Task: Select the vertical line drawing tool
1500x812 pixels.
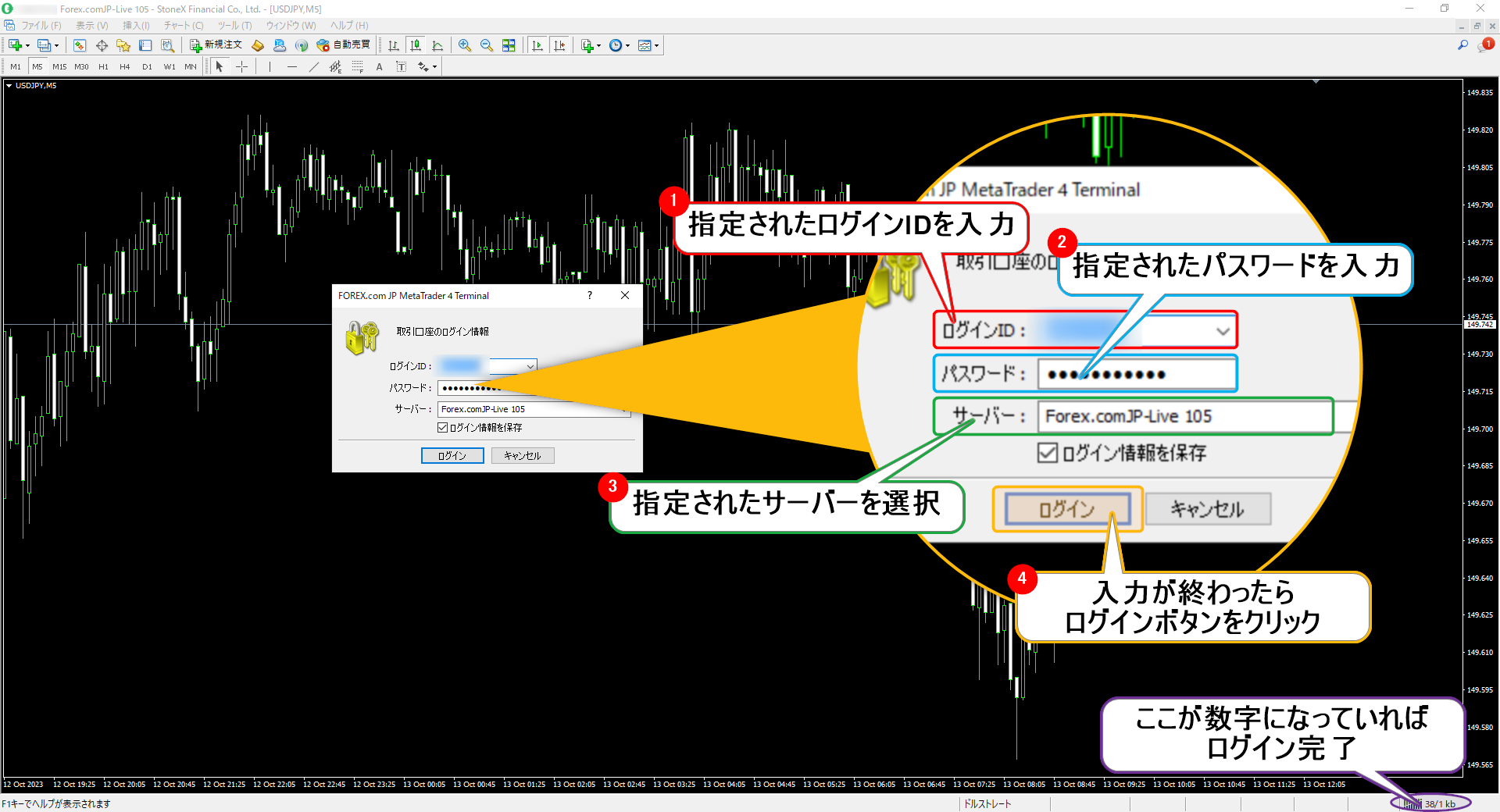Action: tap(270, 67)
